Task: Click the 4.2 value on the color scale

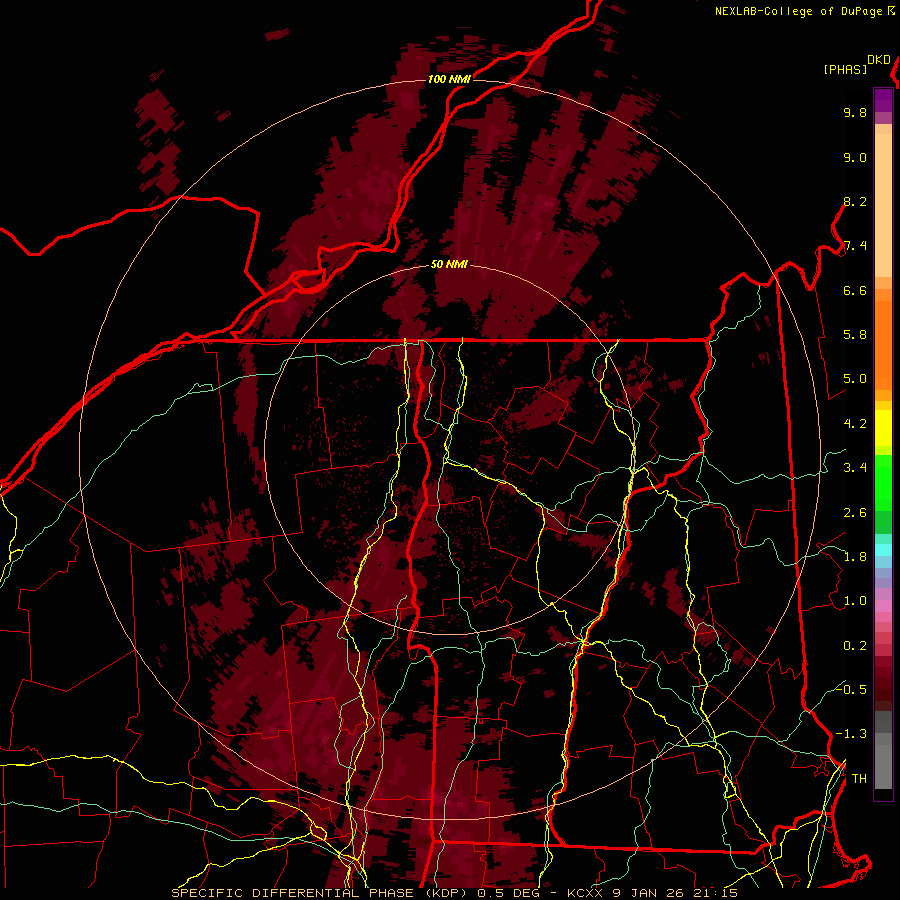Action: (855, 424)
